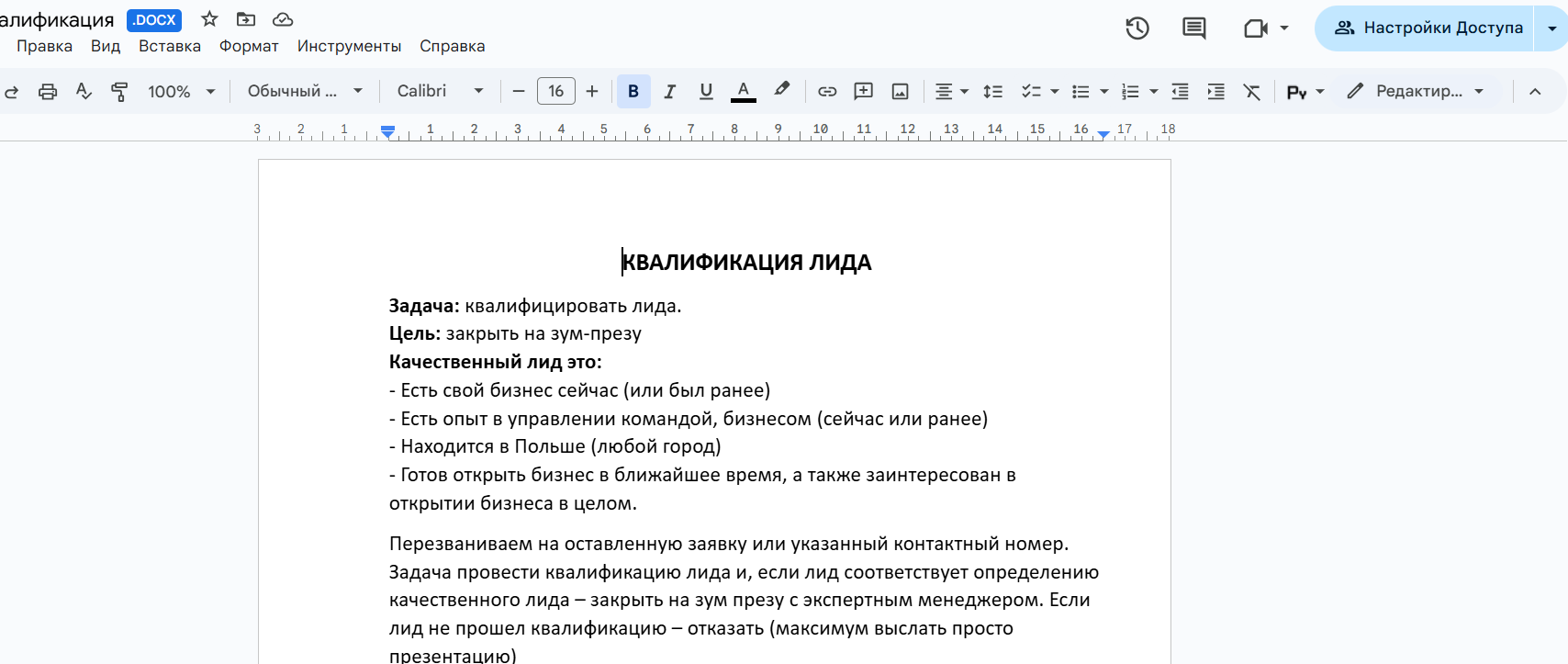Click the .DOCX format badge
The width and height of the screenshot is (1568, 664).
(154, 19)
